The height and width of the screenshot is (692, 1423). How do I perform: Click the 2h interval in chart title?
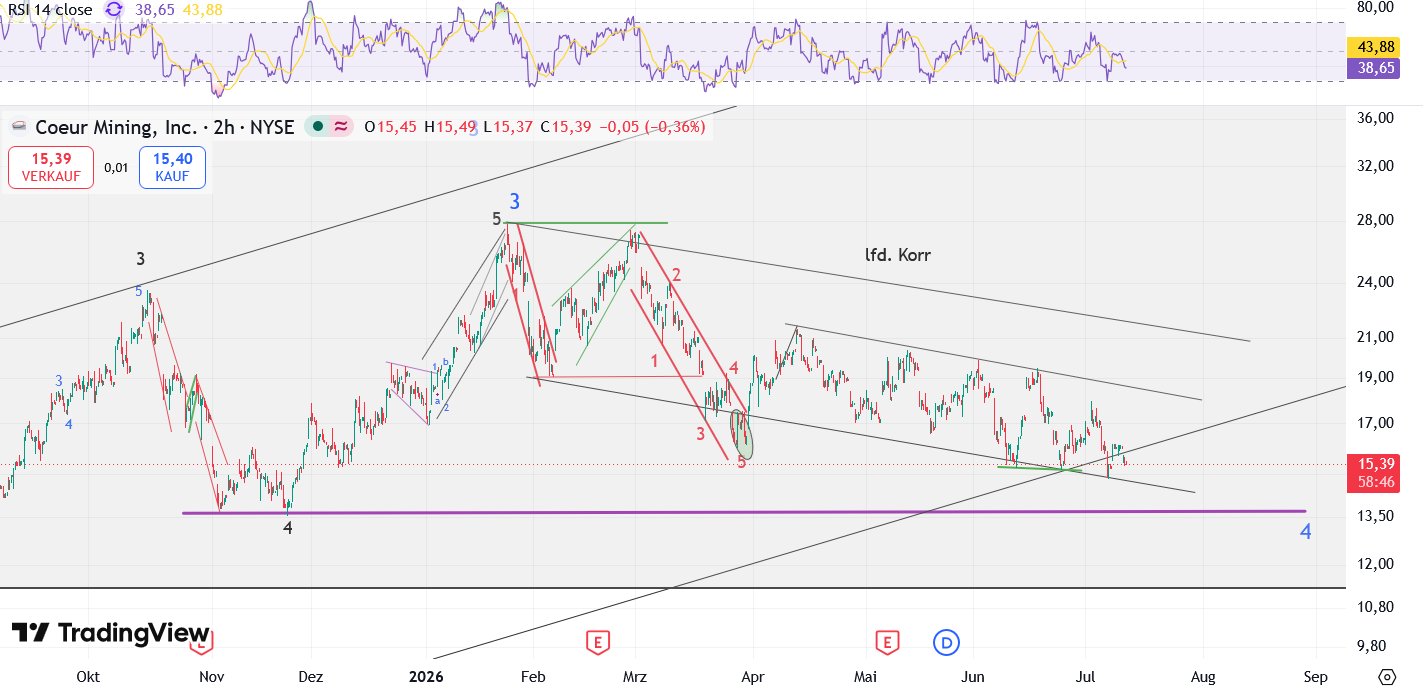pyautogui.click(x=224, y=127)
